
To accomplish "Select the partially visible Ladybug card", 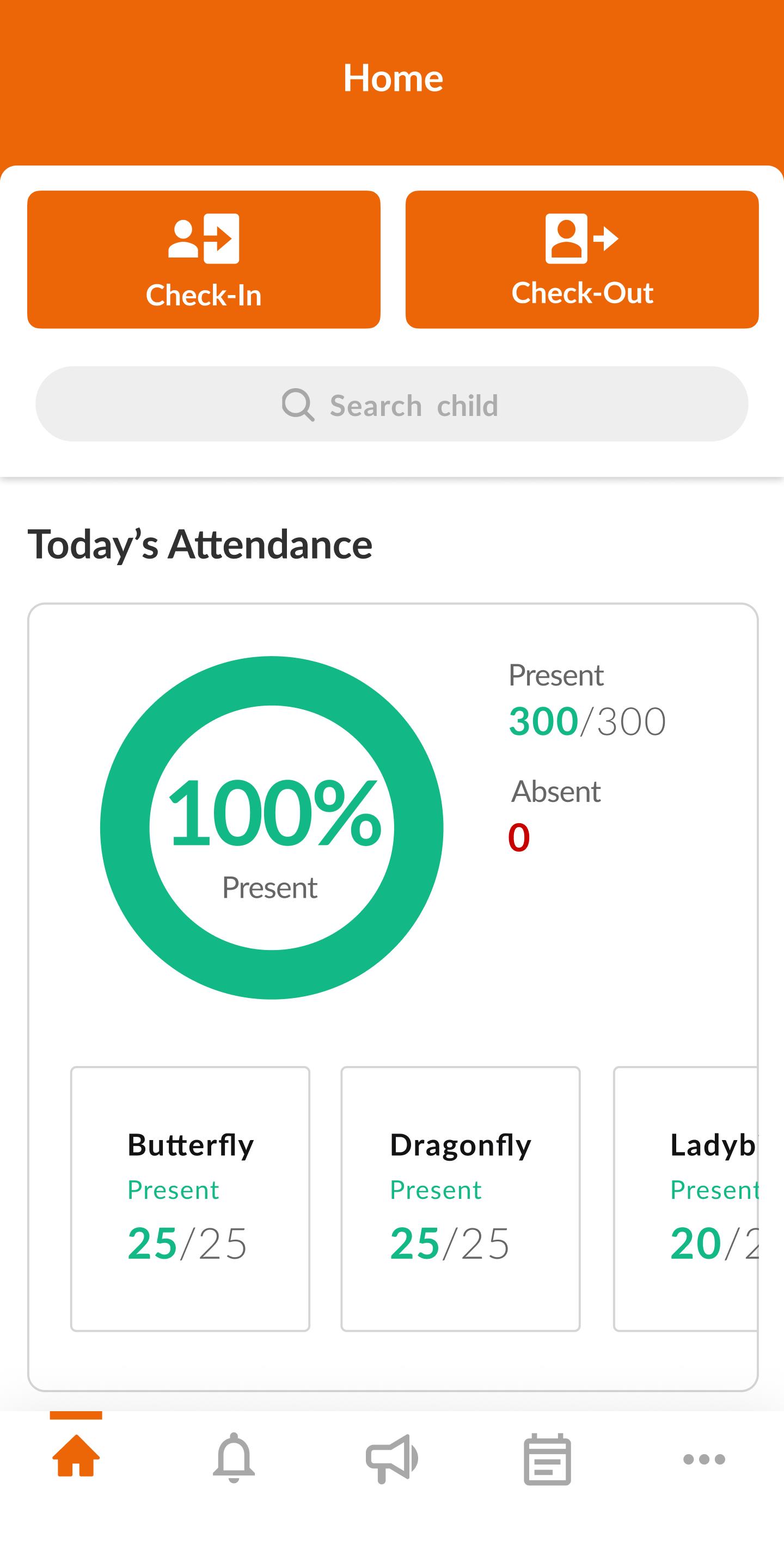I will coord(687,1198).
